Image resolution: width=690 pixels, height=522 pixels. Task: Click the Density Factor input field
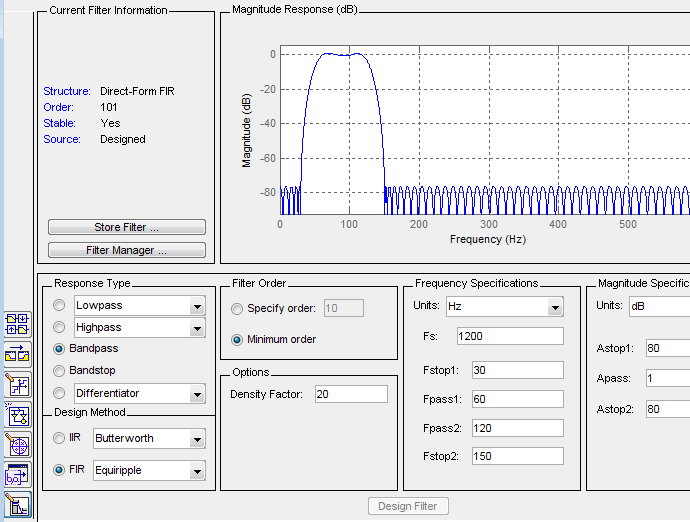(x=351, y=394)
